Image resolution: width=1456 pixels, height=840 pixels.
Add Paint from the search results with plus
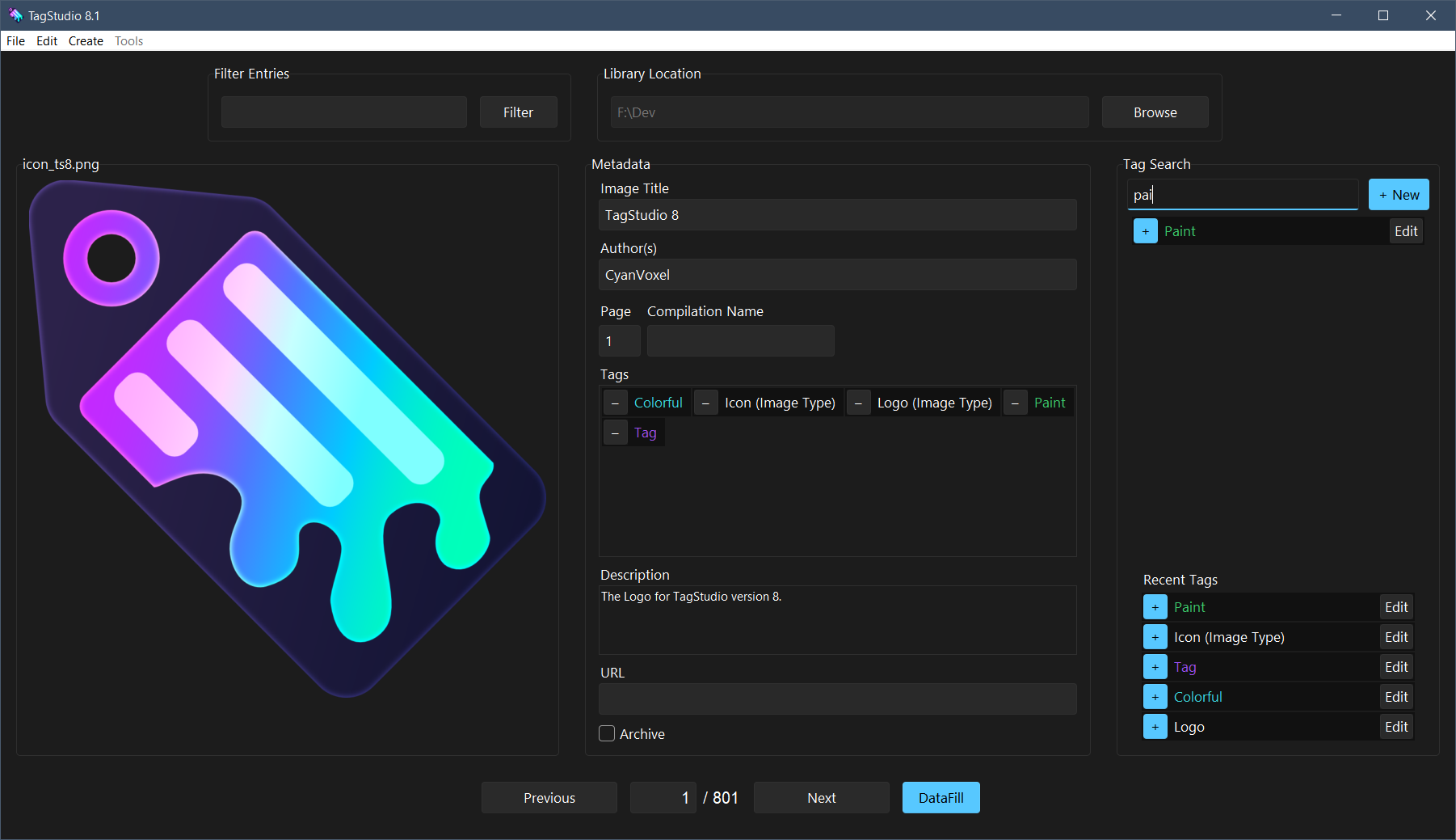[x=1145, y=231]
